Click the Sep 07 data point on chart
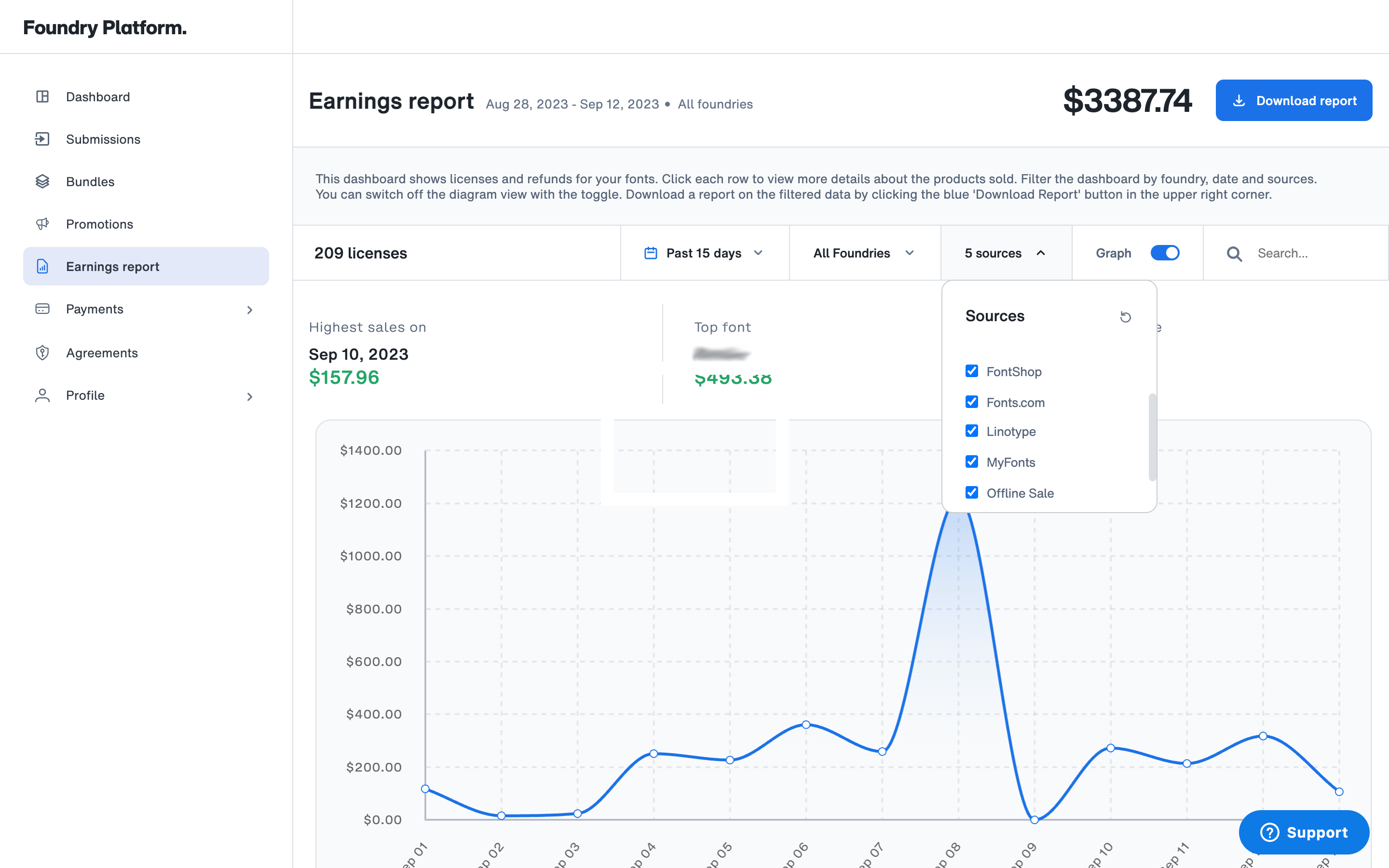The width and height of the screenshot is (1389, 868). (882, 751)
